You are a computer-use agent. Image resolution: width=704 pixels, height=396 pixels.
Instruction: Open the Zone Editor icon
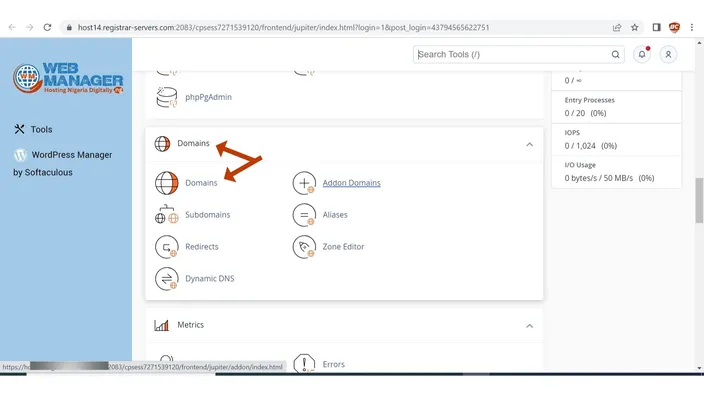click(x=304, y=246)
